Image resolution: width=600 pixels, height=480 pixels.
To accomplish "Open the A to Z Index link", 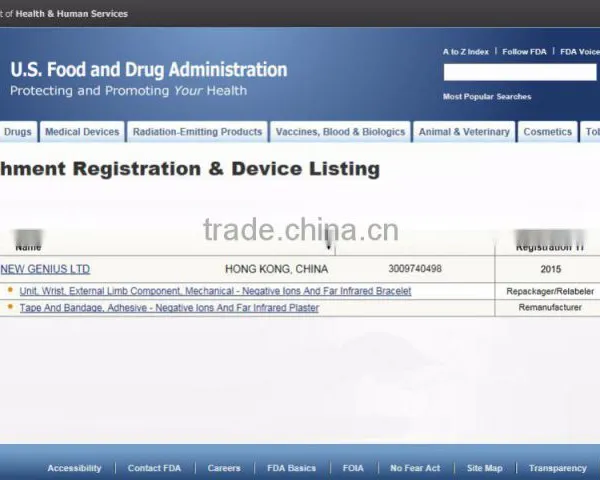I will pyautogui.click(x=466, y=52).
